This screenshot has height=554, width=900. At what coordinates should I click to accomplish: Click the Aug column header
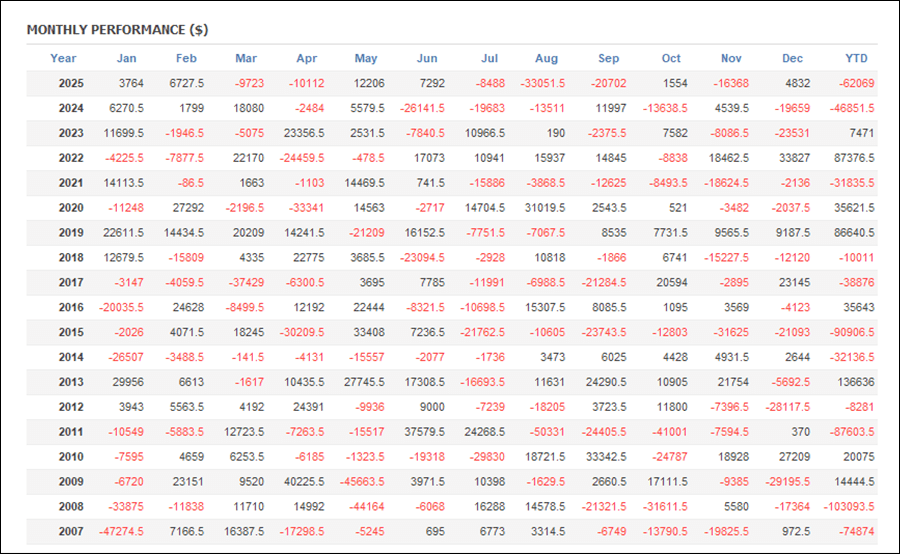(x=546, y=58)
